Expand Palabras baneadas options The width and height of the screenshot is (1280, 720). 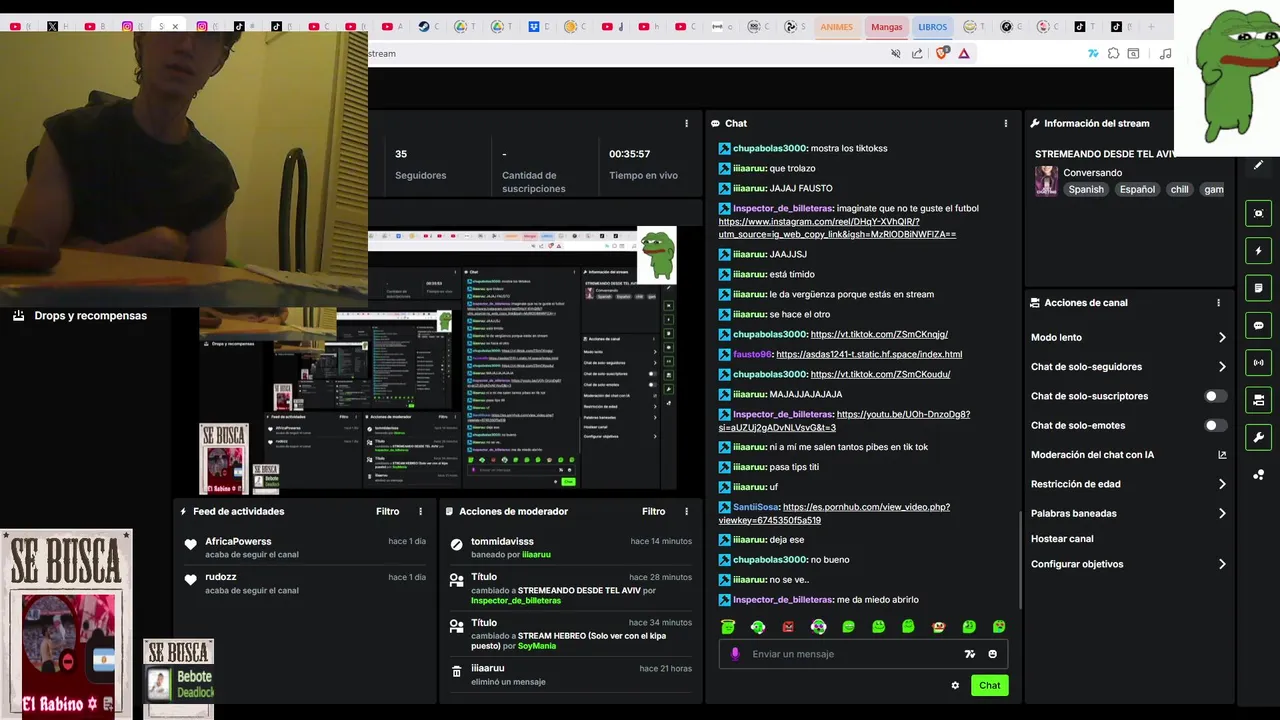[1129, 513]
